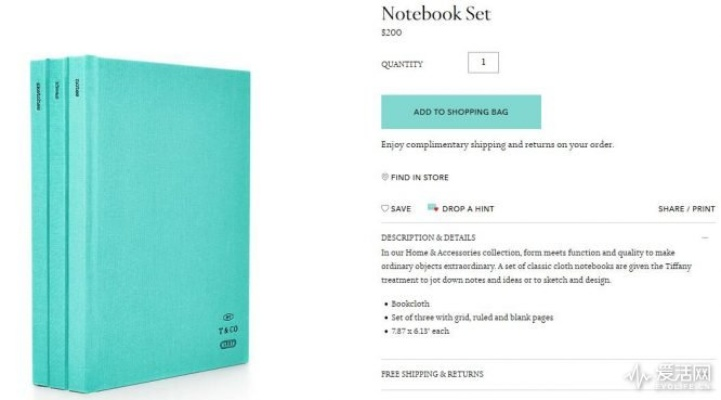
Task: Click the envelope icon for Drop a Hint
Action: (433, 208)
